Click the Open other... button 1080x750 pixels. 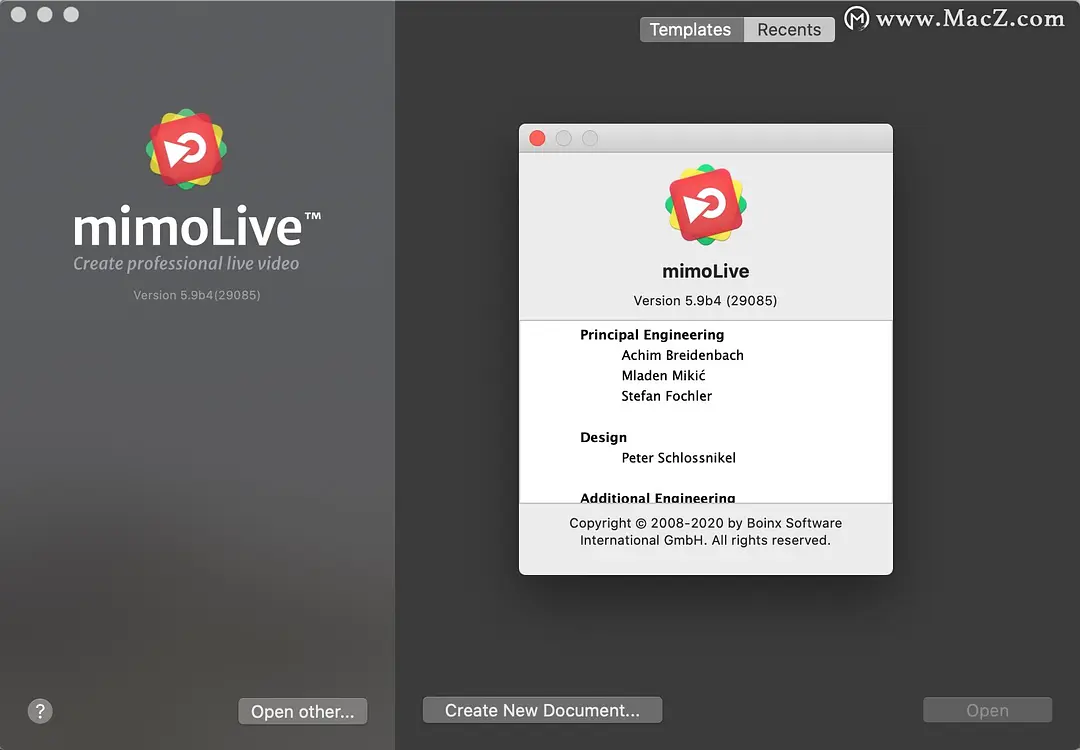click(302, 711)
